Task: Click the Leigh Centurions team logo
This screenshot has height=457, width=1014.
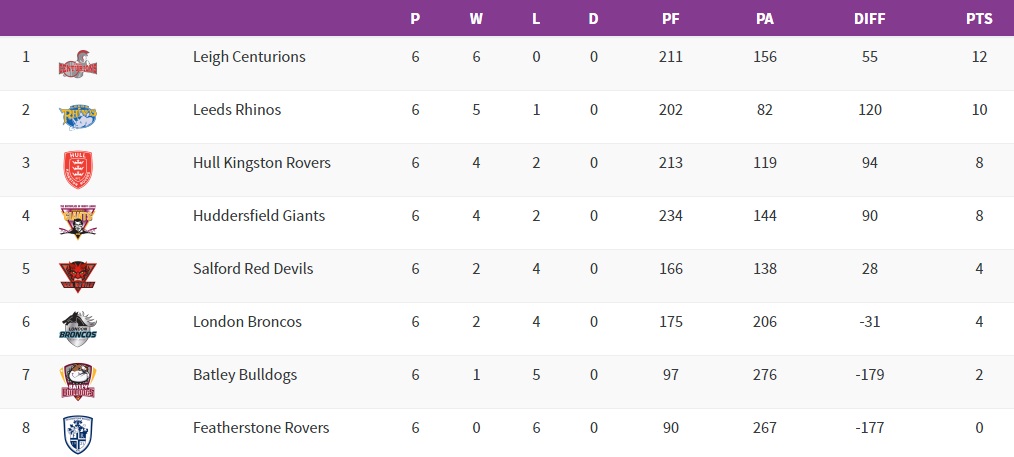Action: tap(78, 63)
